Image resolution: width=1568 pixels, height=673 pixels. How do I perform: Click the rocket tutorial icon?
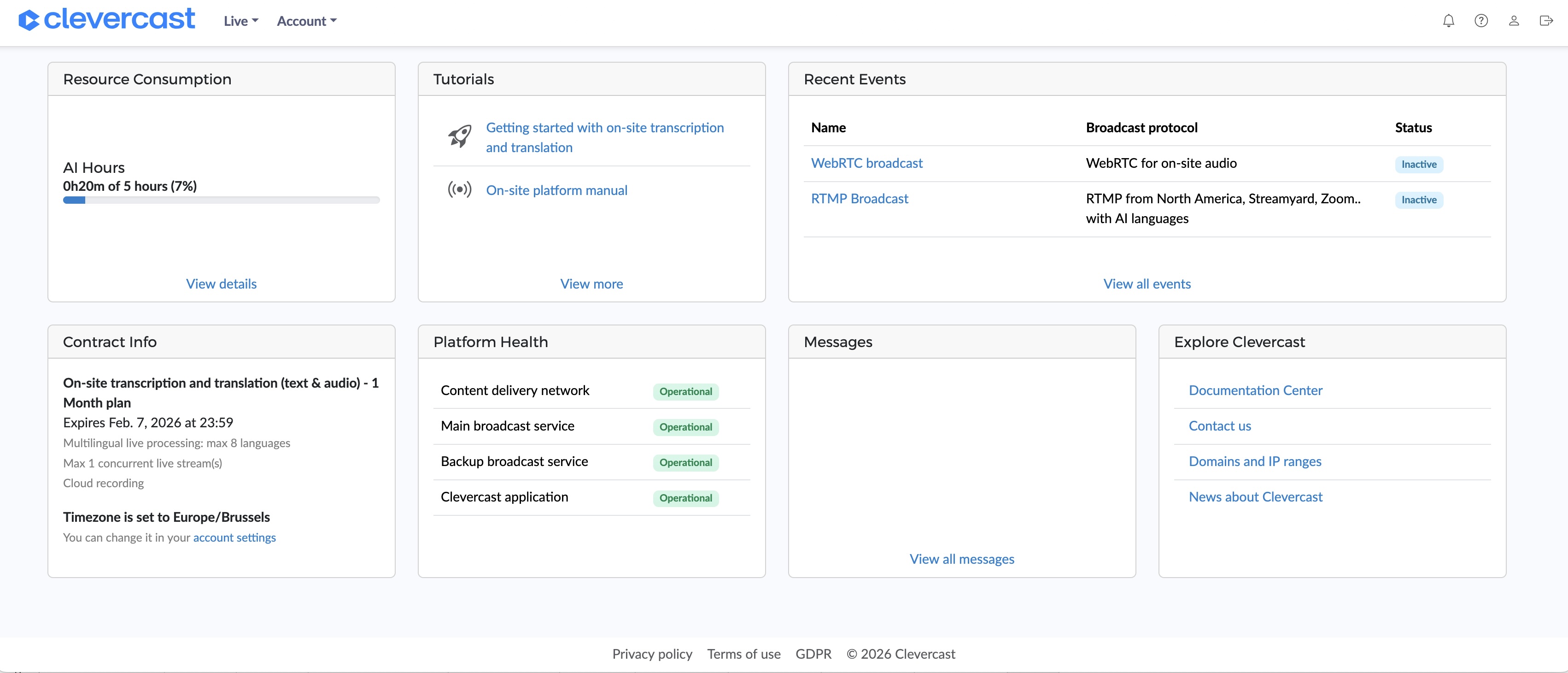point(460,136)
